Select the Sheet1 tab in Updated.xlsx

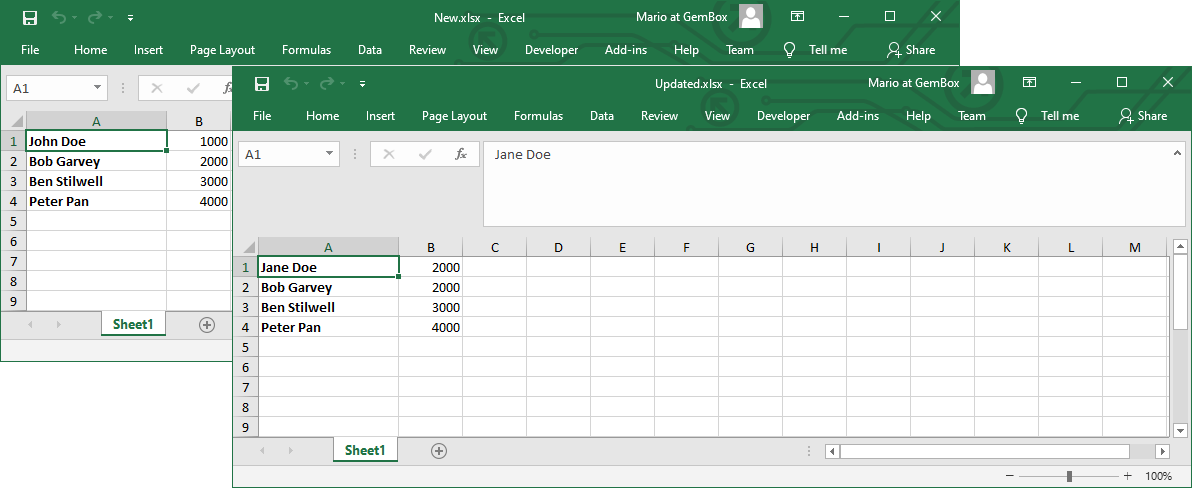(x=365, y=451)
